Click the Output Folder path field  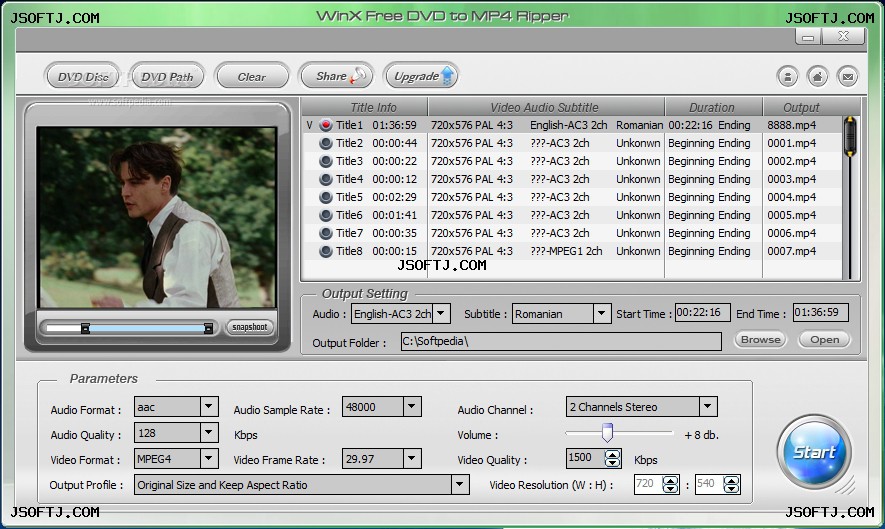(561, 341)
